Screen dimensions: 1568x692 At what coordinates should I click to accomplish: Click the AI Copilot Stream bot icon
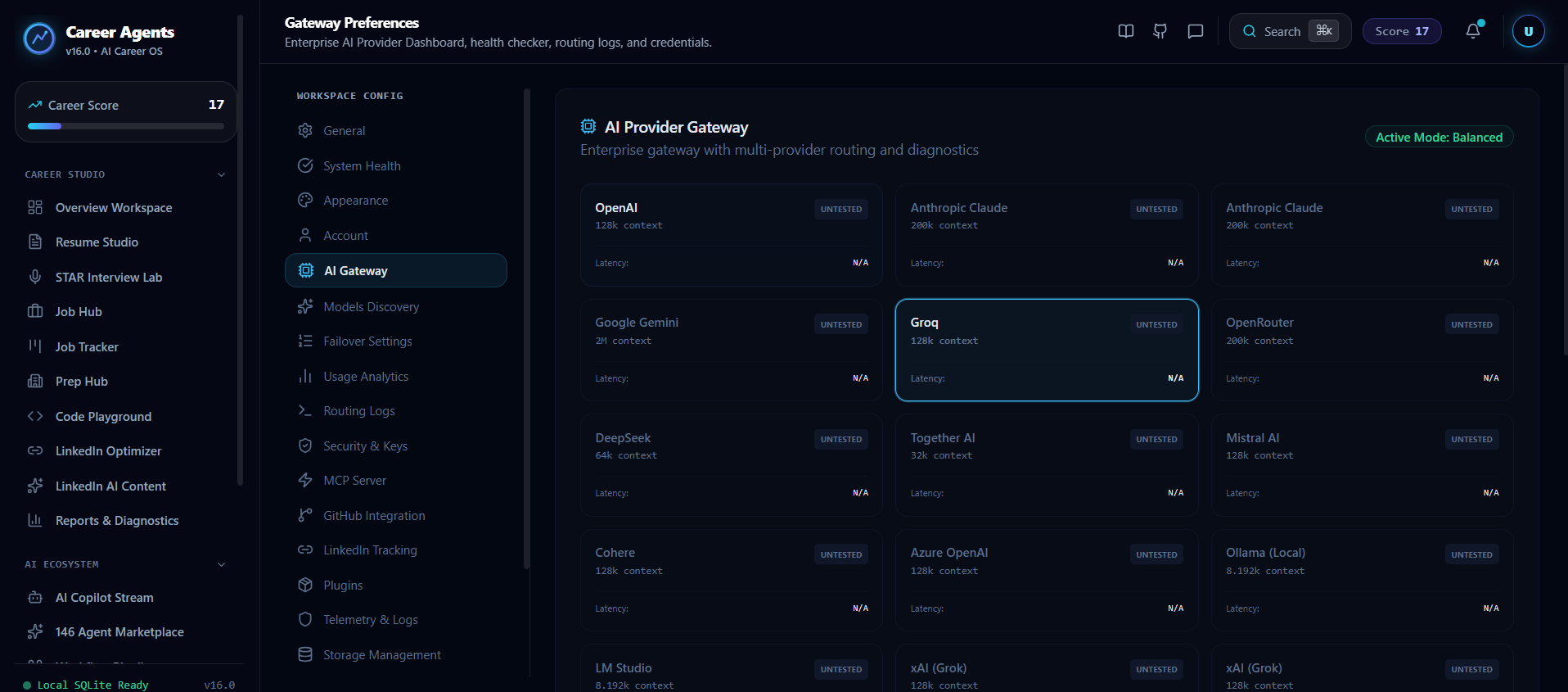35,597
